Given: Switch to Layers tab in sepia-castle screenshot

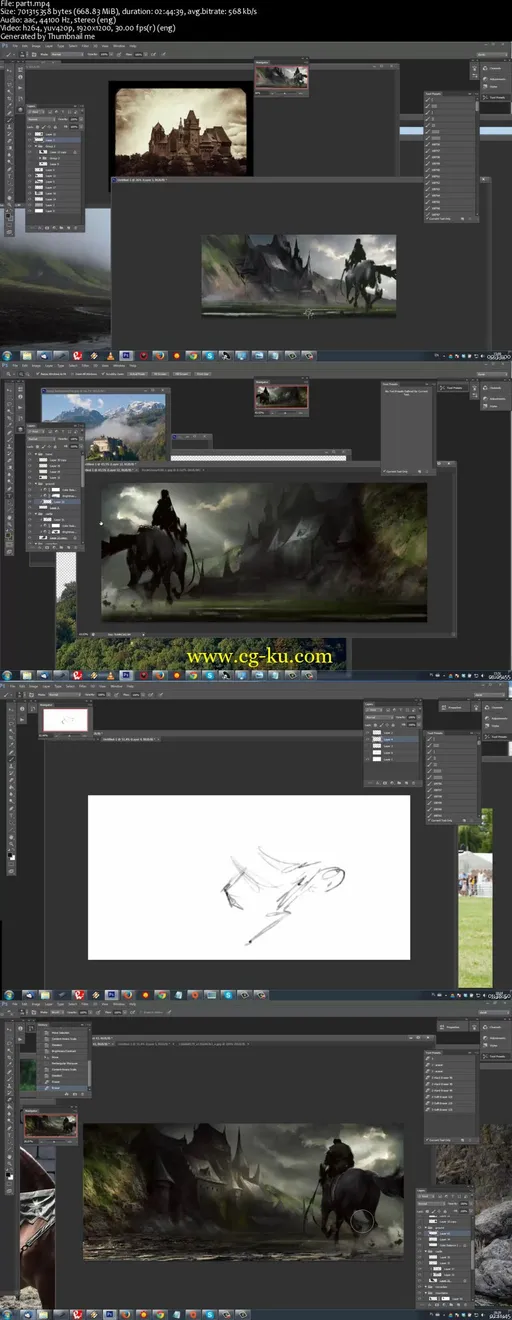Looking at the screenshot, I should [31, 106].
